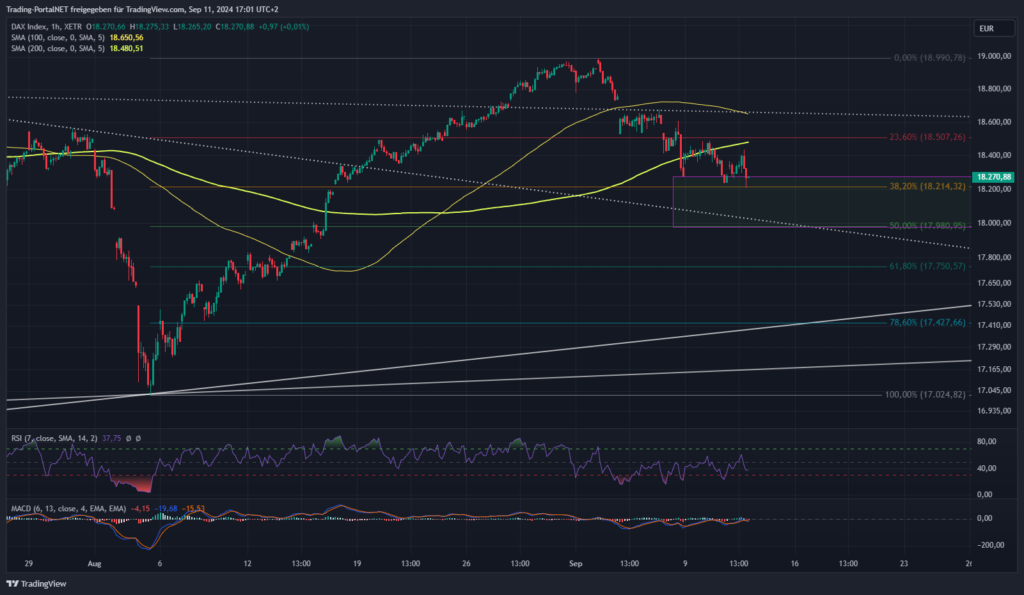The width and height of the screenshot is (1024, 595).
Task: Select the 61,80% Fibonacci level label
Action: tap(927, 267)
